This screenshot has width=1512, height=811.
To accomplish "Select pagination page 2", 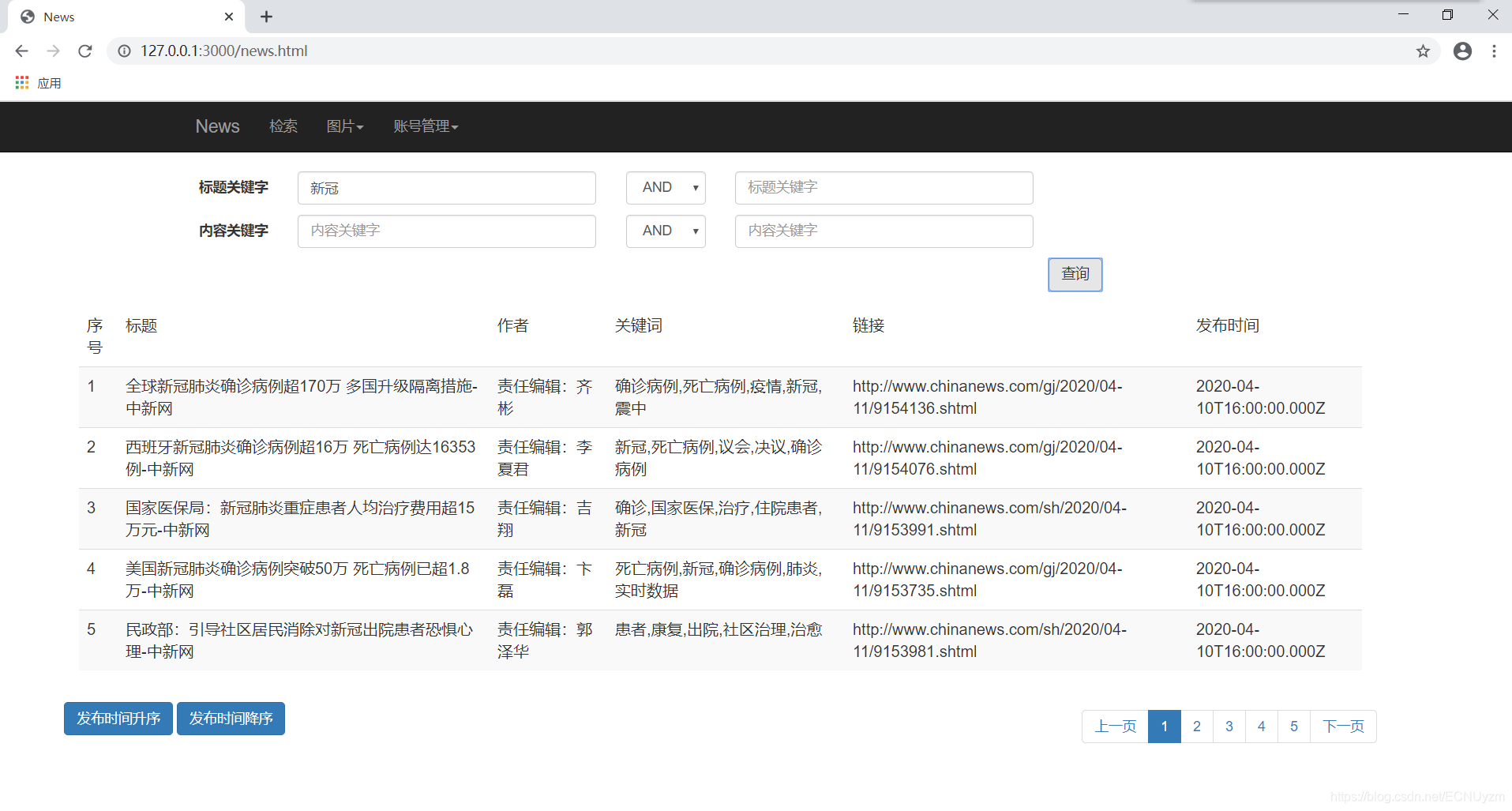I will (x=1197, y=727).
